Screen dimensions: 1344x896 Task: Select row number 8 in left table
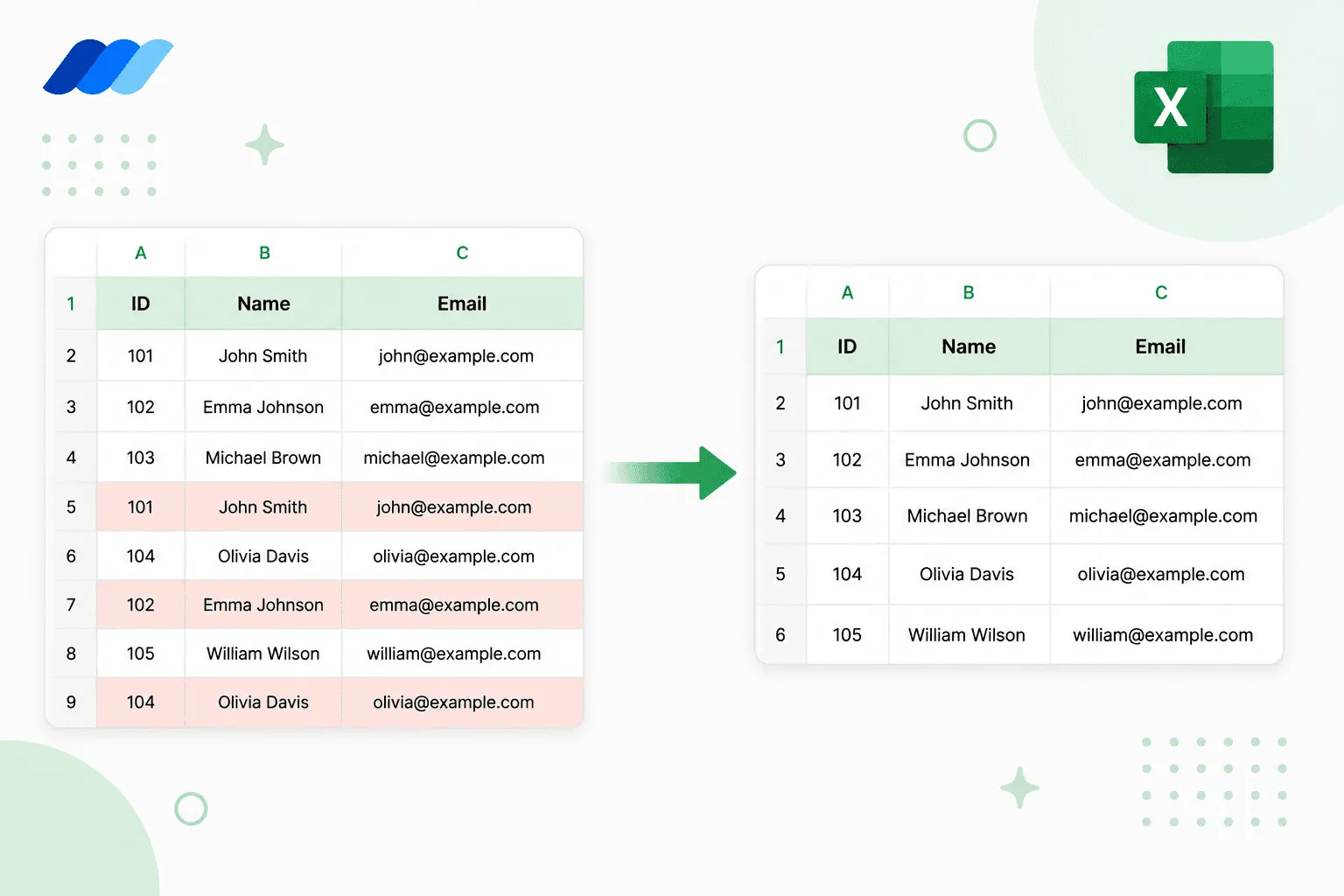71,654
